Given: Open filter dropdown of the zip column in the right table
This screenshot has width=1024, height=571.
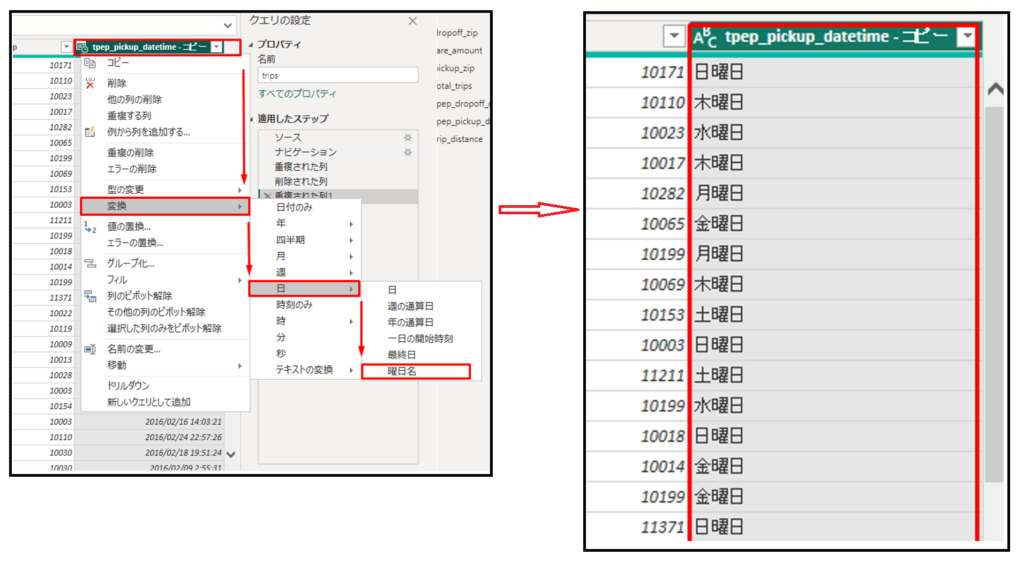Looking at the screenshot, I should [674, 36].
